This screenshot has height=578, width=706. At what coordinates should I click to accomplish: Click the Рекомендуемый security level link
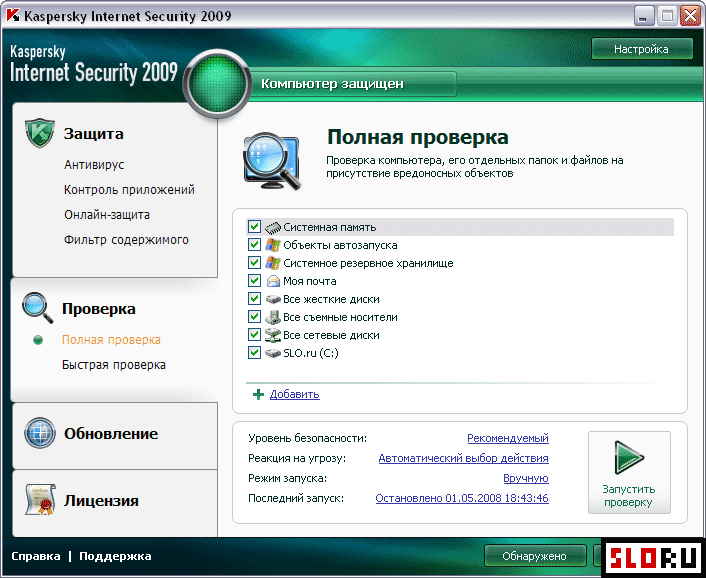pyautogui.click(x=508, y=438)
